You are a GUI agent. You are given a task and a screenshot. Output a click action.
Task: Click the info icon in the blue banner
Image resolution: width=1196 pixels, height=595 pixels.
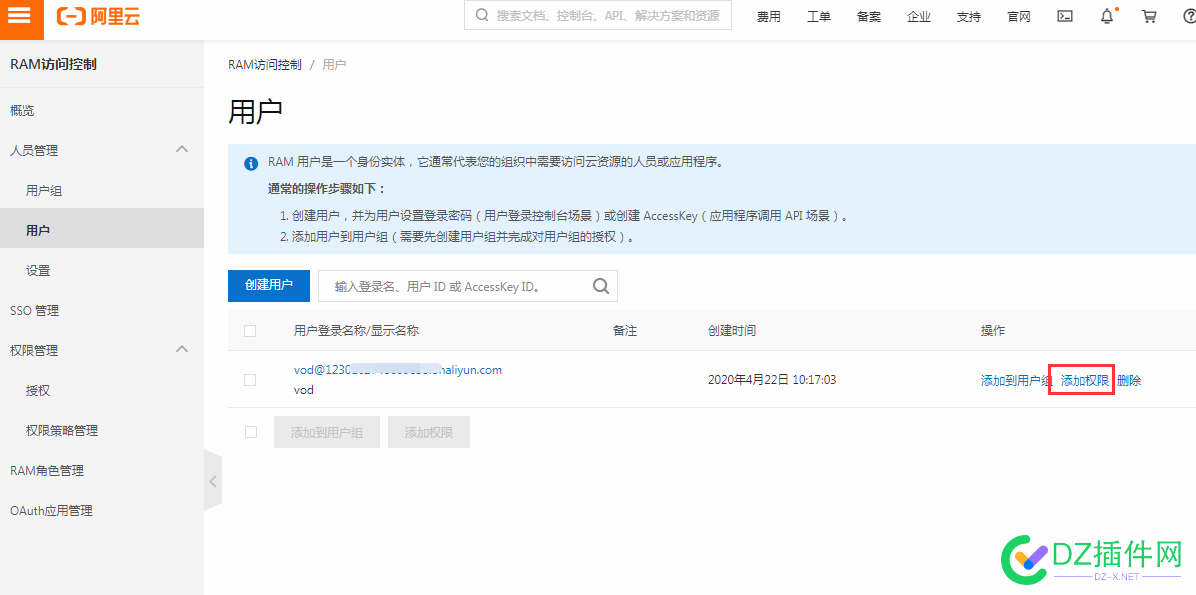(x=250, y=163)
